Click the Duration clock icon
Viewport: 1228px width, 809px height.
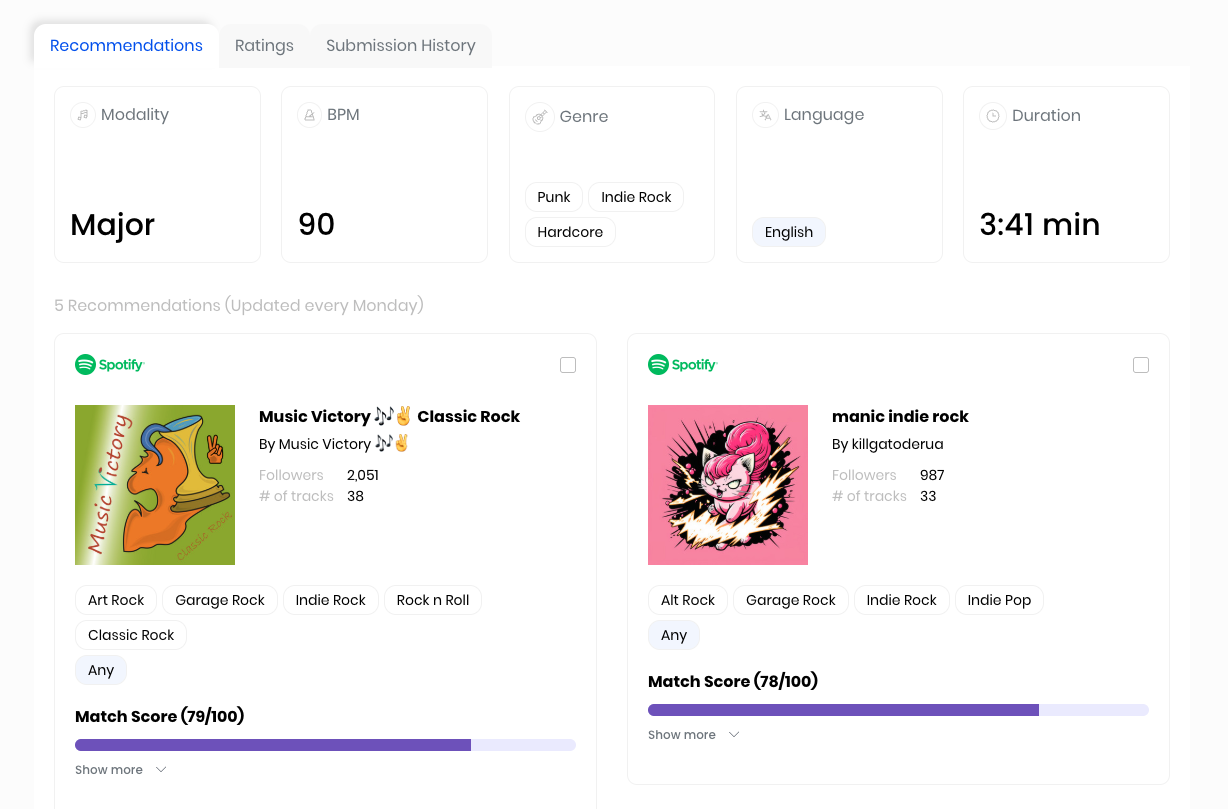point(993,116)
